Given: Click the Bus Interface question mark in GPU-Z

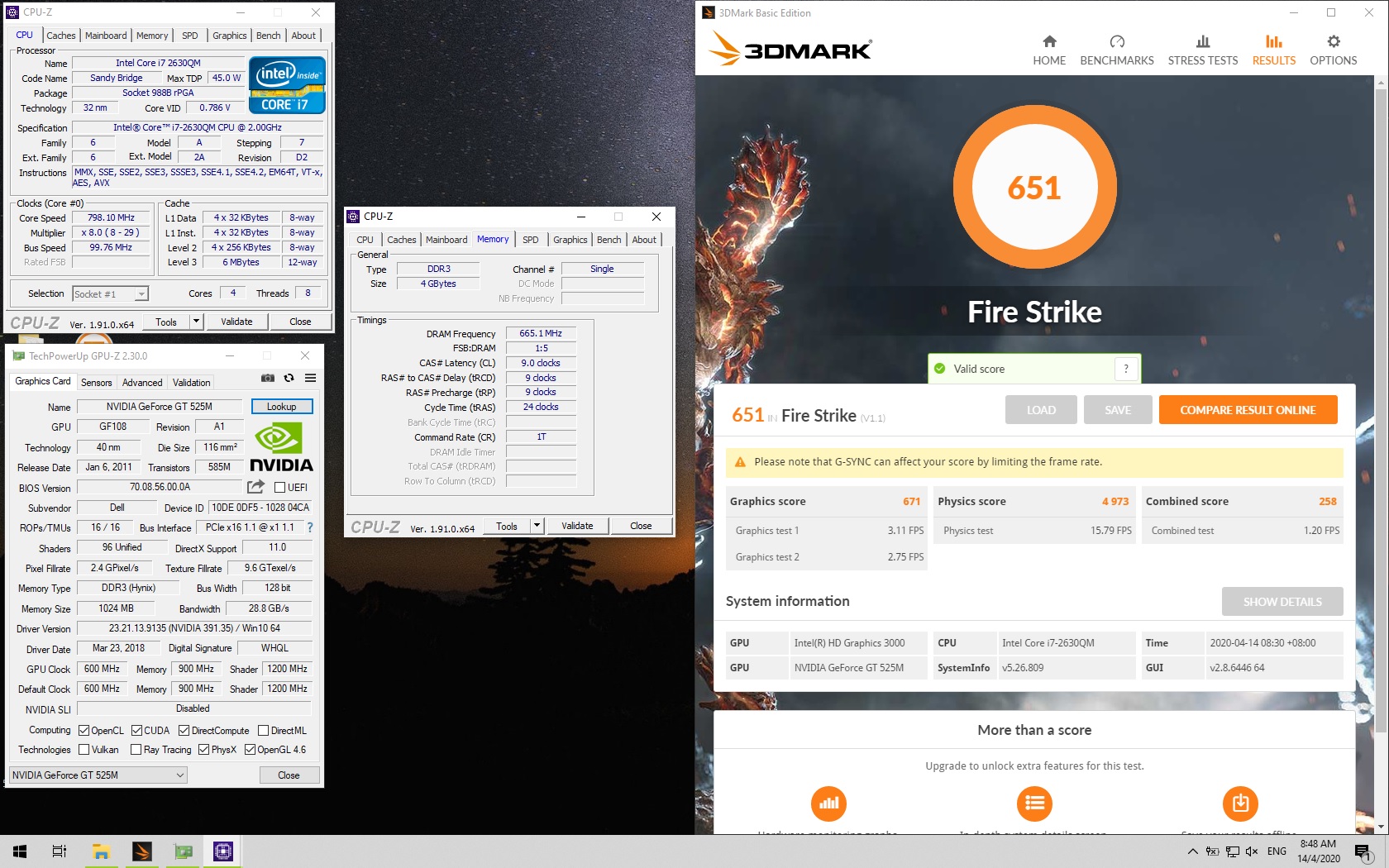Looking at the screenshot, I should coord(310,527).
